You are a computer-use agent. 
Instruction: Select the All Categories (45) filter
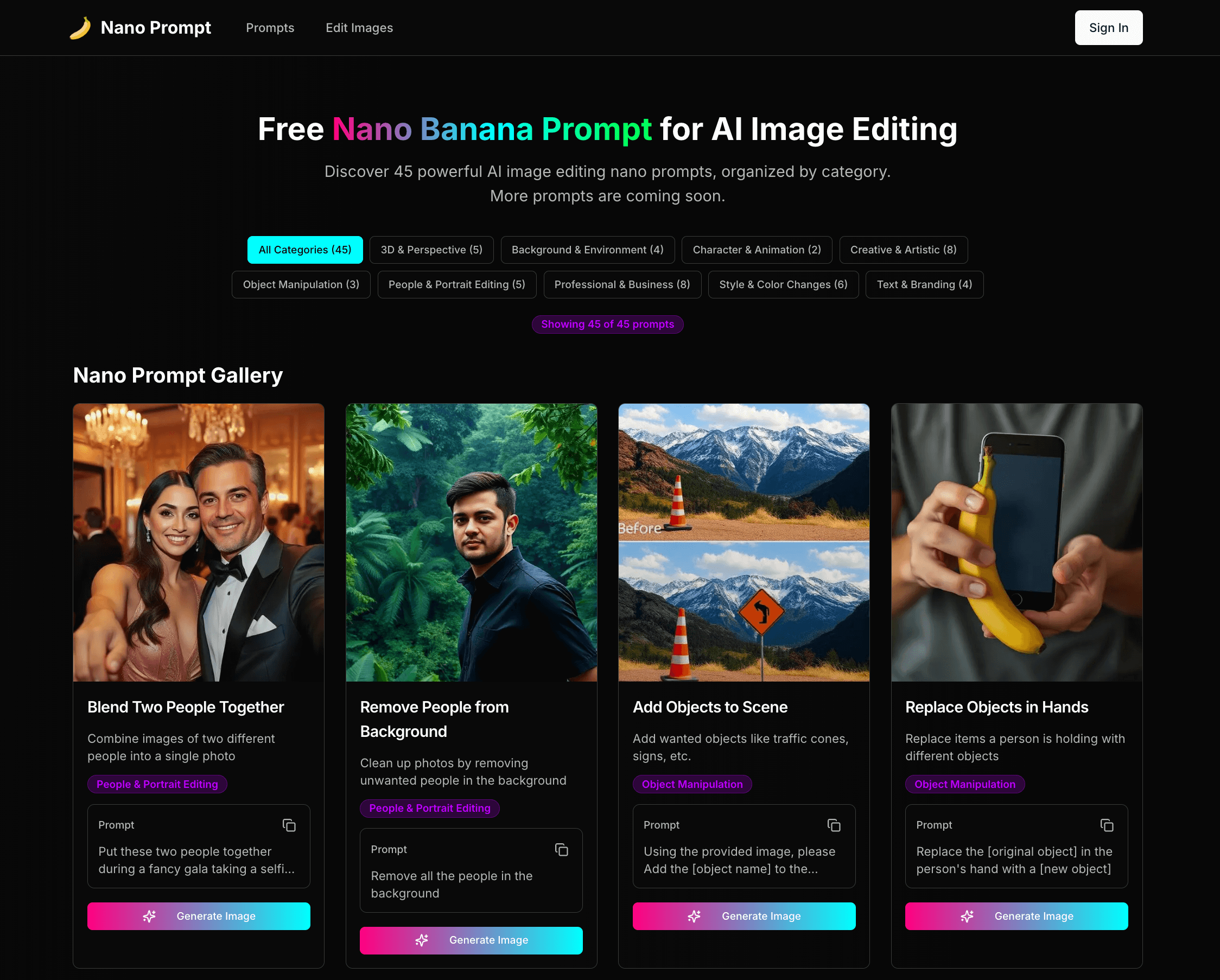coord(304,250)
